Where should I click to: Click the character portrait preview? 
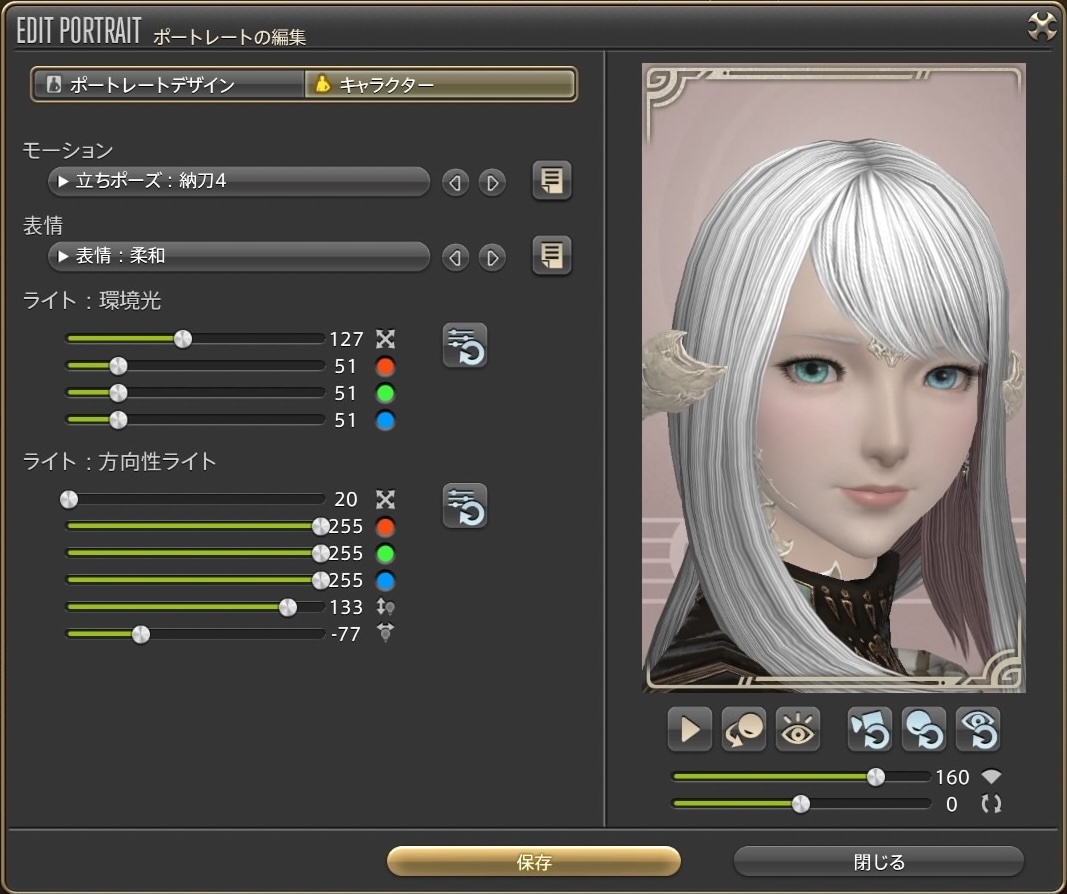(833, 378)
